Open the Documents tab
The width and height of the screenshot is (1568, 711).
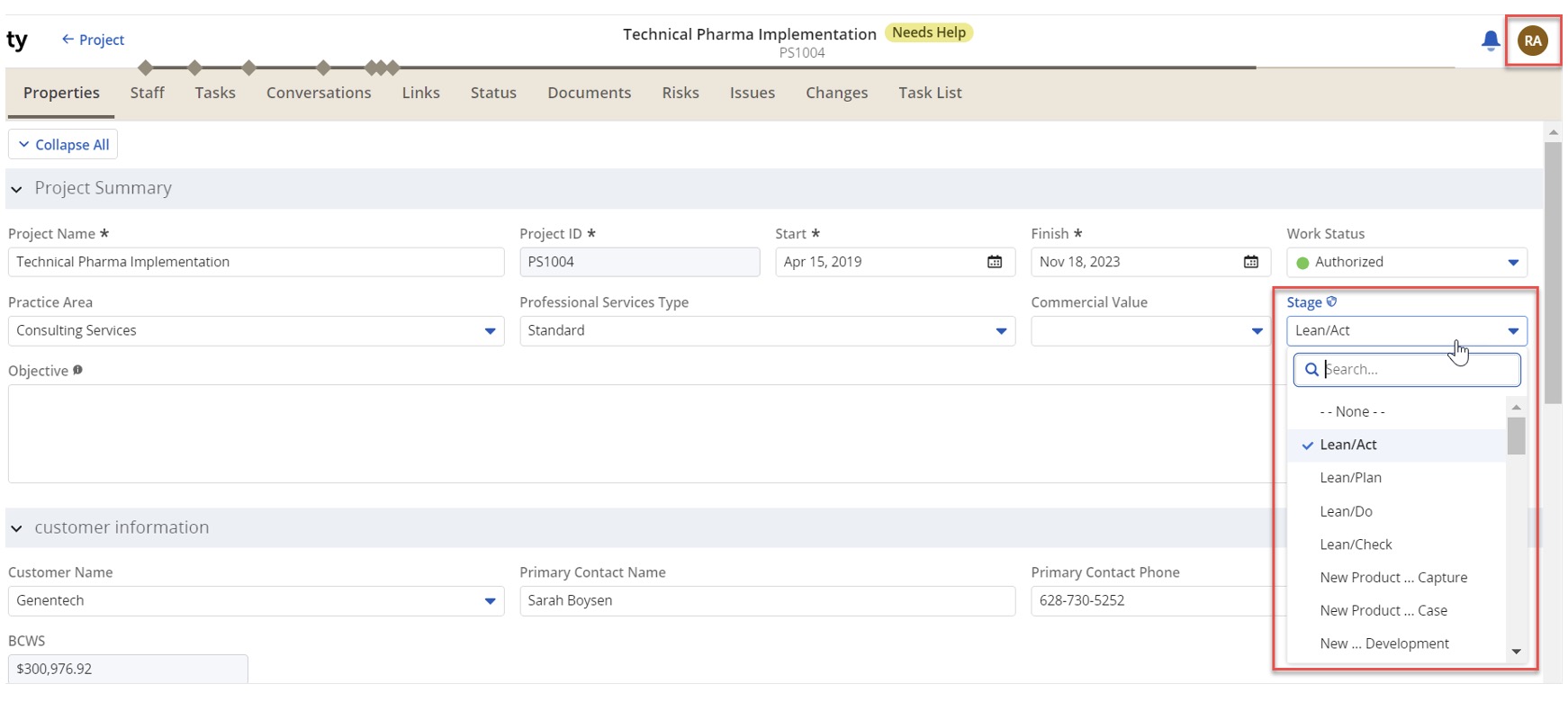(x=590, y=93)
